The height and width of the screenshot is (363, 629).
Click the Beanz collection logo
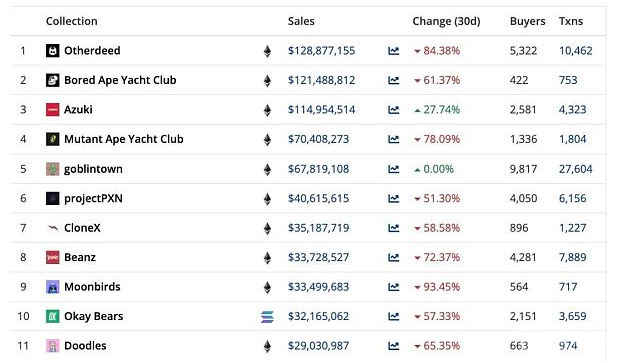[x=53, y=258]
